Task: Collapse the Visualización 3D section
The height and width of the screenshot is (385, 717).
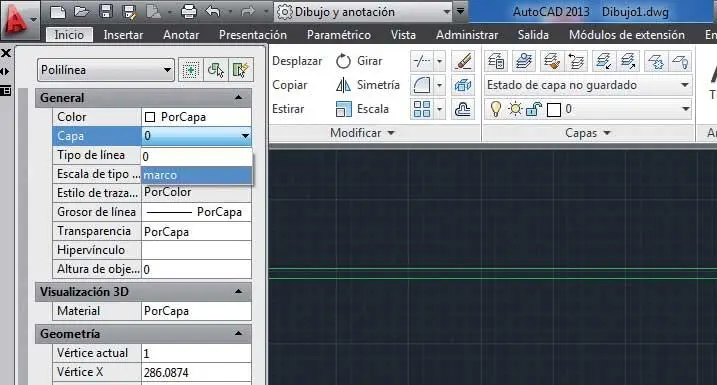Action: pyautogui.click(x=238, y=291)
